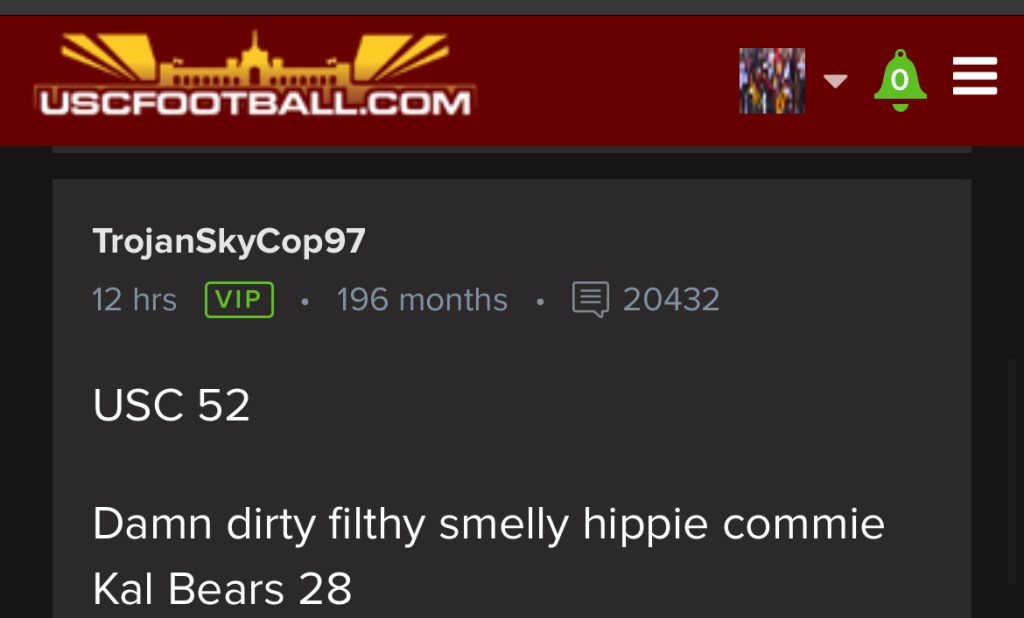
Task: Click the castle graphic in the logo
Action: pyautogui.click(x=255, y=63)
